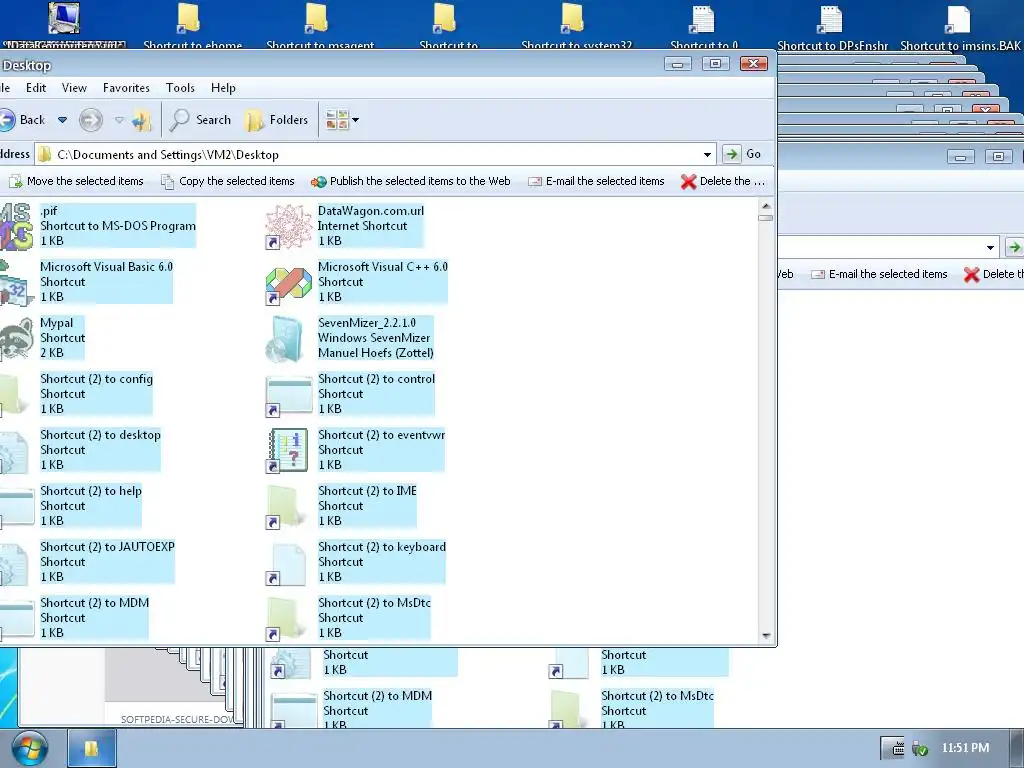Select Microsoft Visual C++ 6.0 icon
The width and height of the screenshot is (1024, 768).
[288, 282]
